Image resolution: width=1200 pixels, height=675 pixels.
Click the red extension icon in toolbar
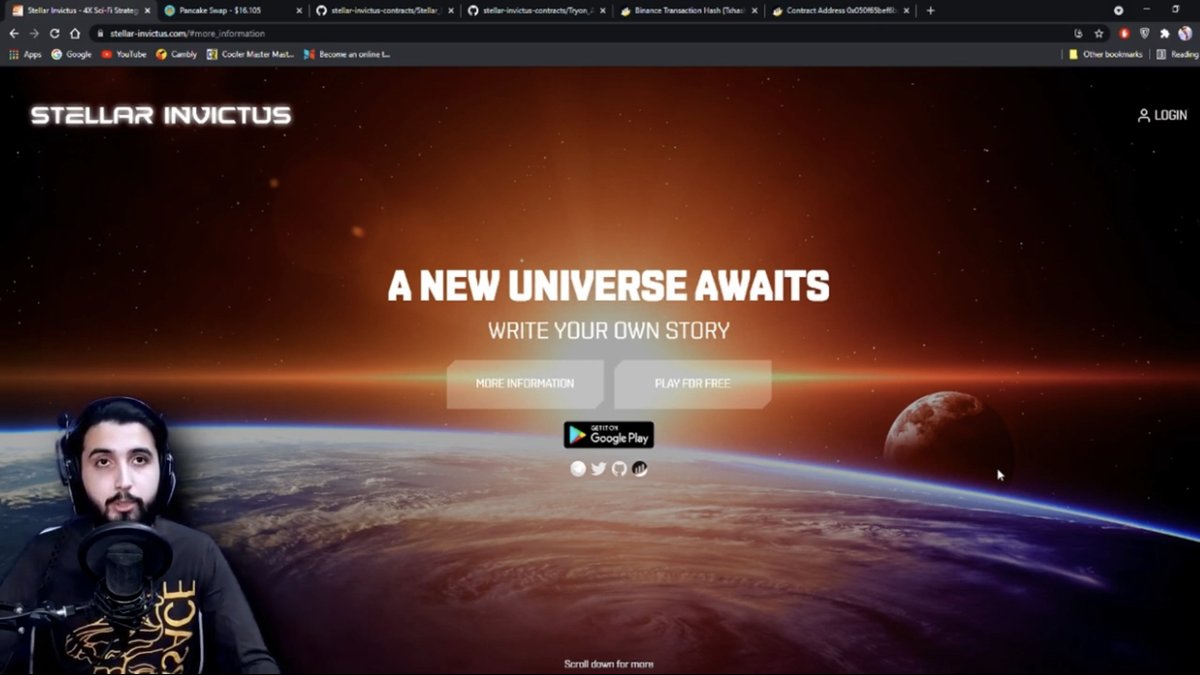click(1124, 33)
